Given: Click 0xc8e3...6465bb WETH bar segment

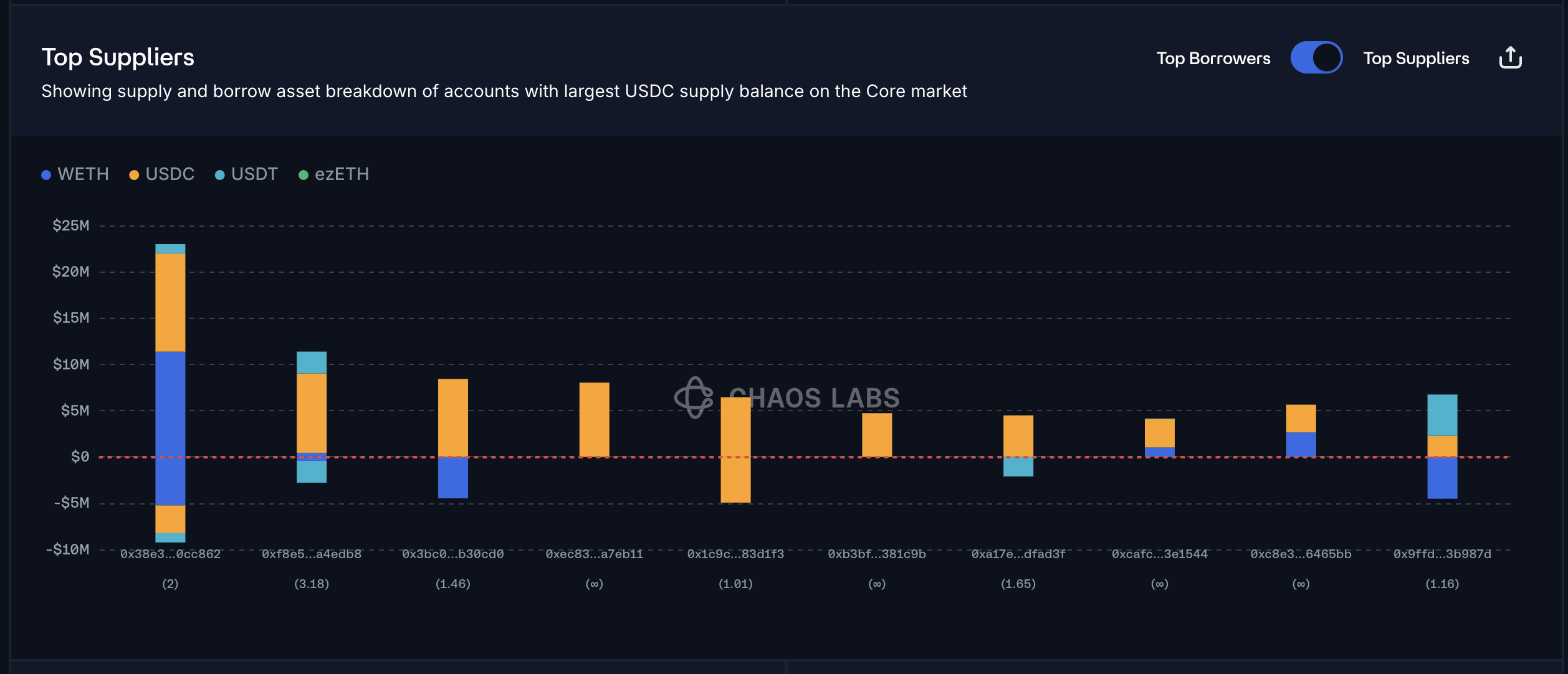Looking at the screenshot, I should pos(1301,444).
